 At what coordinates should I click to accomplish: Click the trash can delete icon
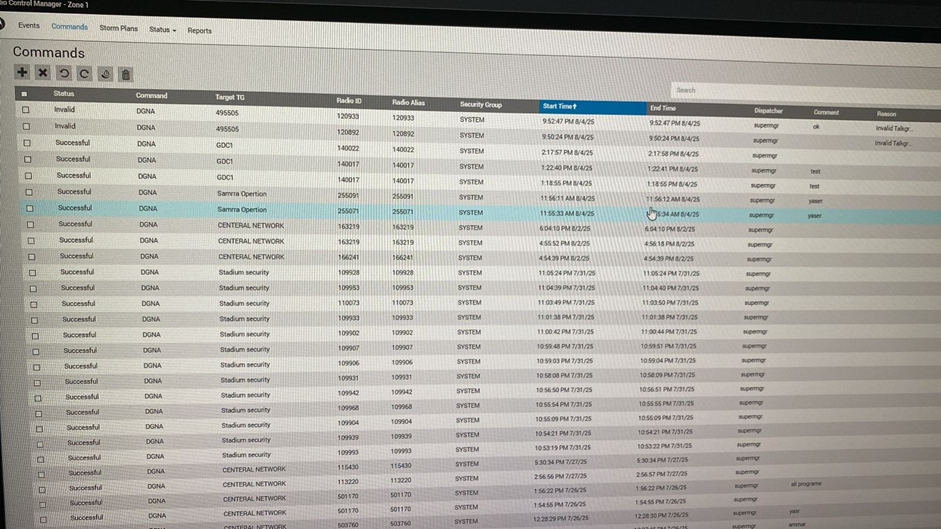coord(125,75)
